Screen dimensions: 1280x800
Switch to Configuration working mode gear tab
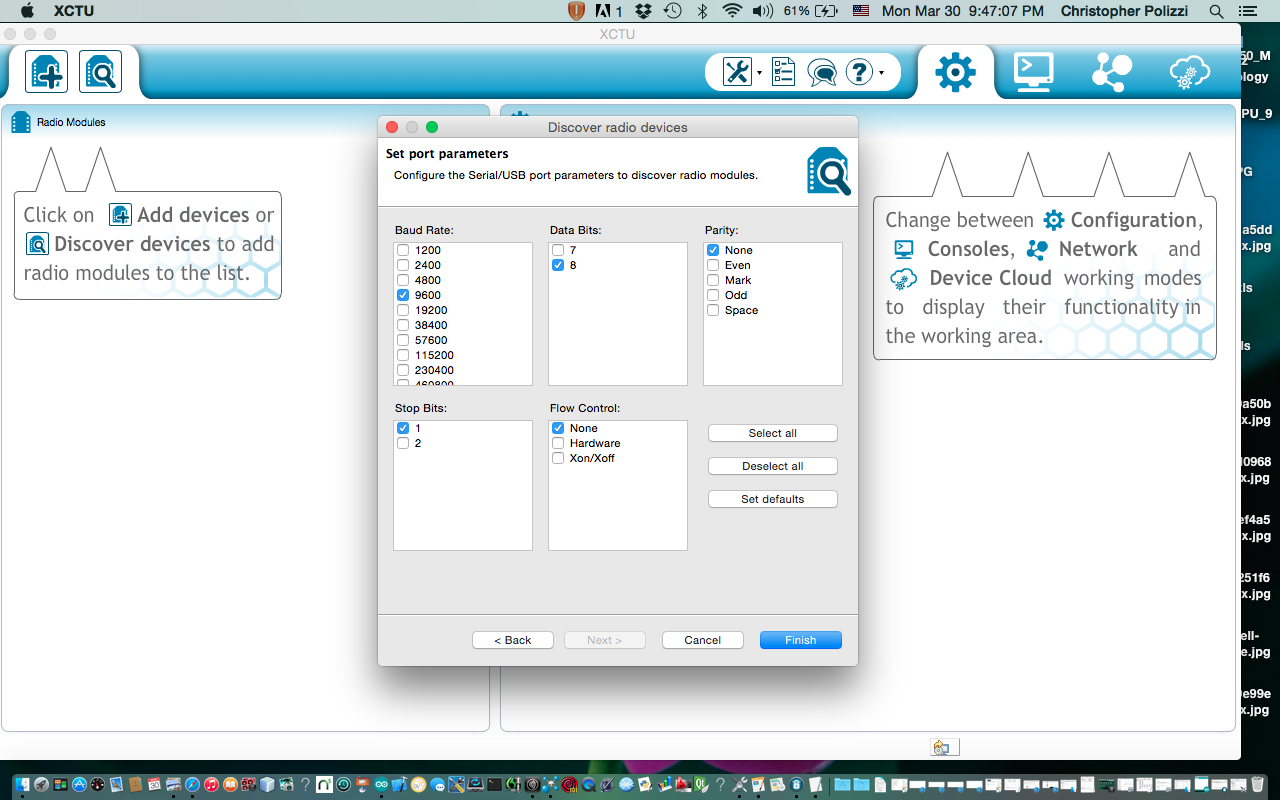955,72
